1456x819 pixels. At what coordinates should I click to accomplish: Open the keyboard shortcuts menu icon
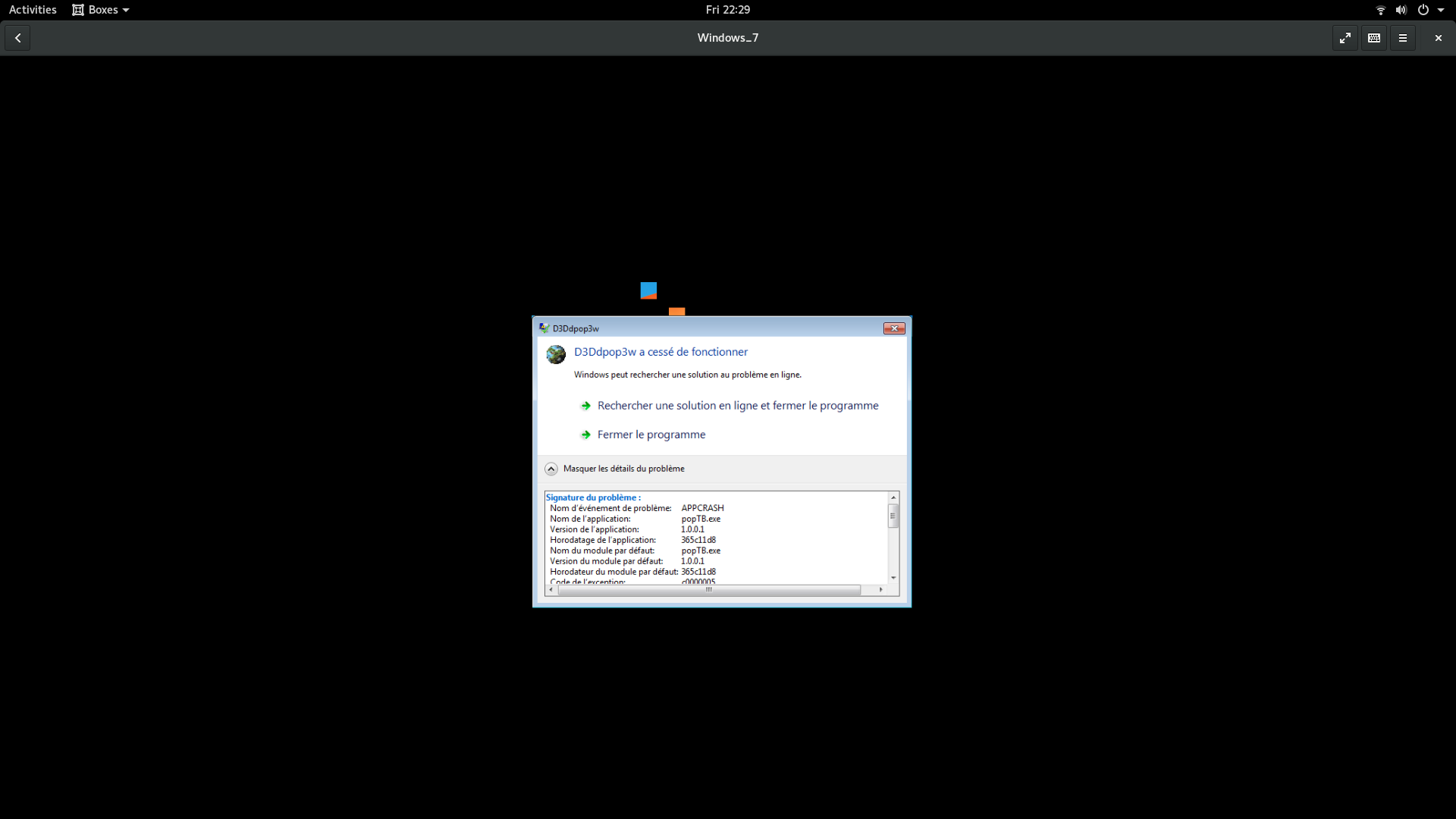[x=1373, y=38]
